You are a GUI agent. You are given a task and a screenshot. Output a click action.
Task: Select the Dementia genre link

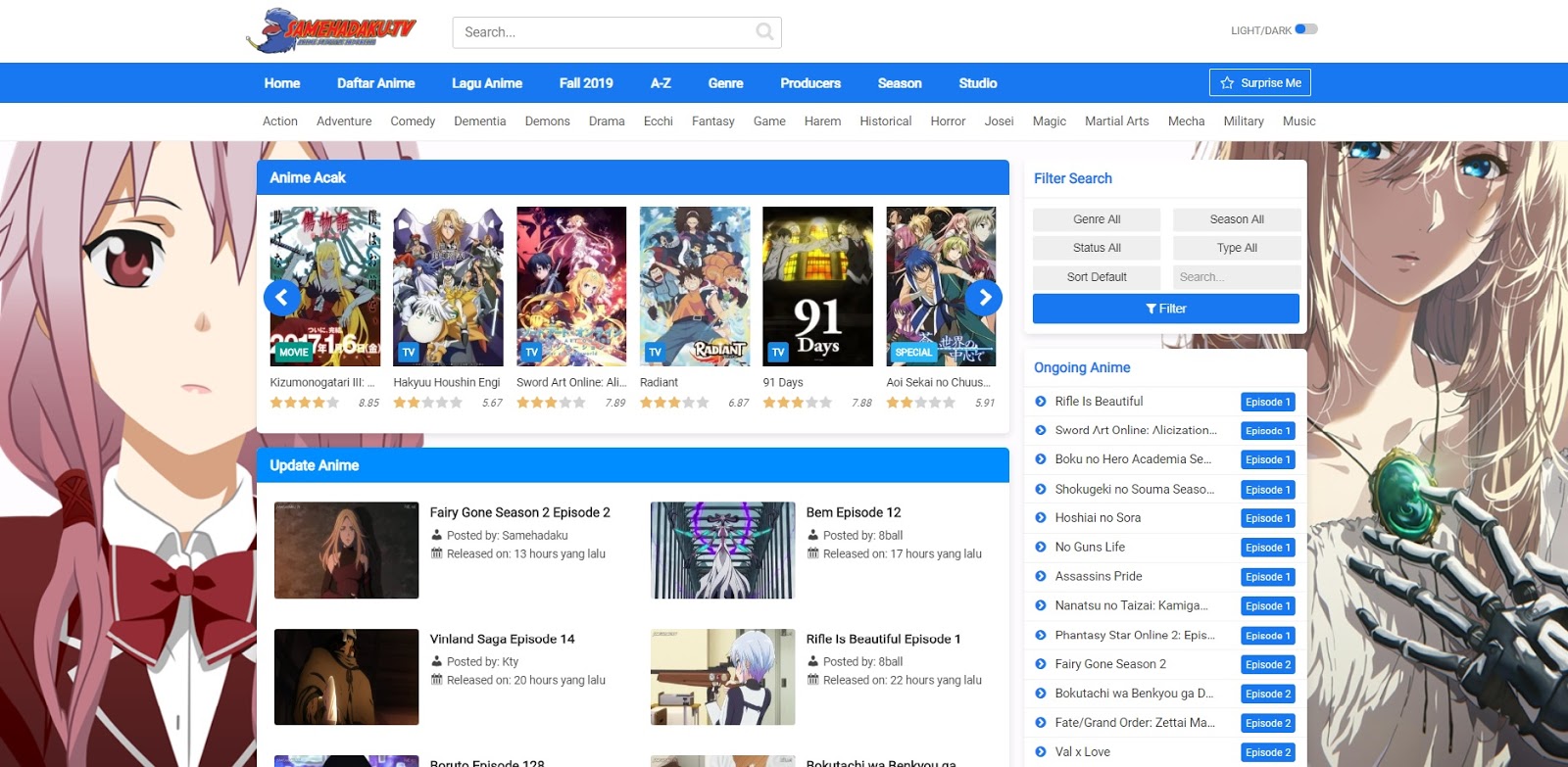(480, 121)
